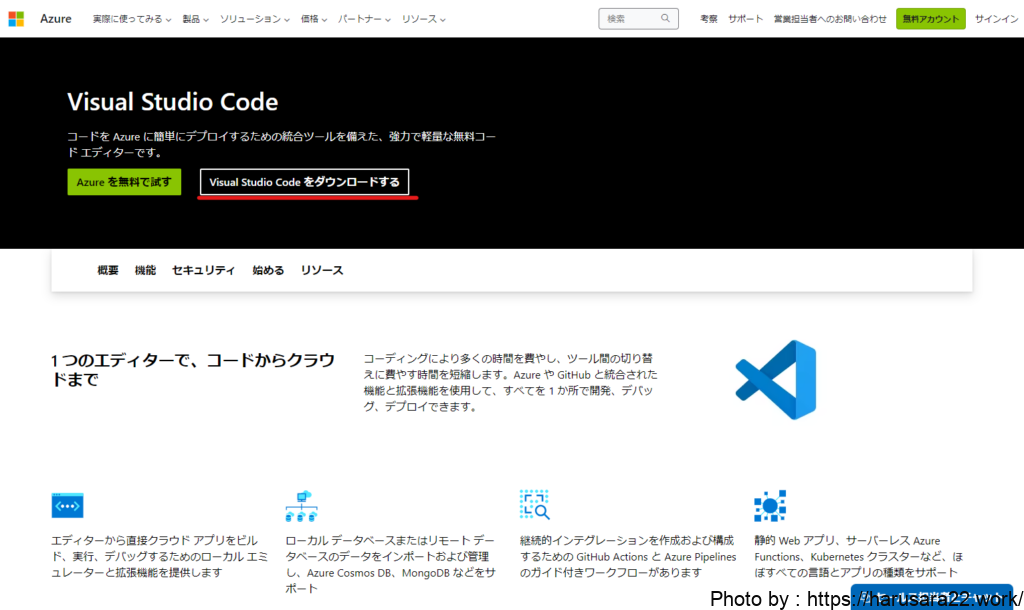
Task: Open the サインイン link
Action: (996, 19)
